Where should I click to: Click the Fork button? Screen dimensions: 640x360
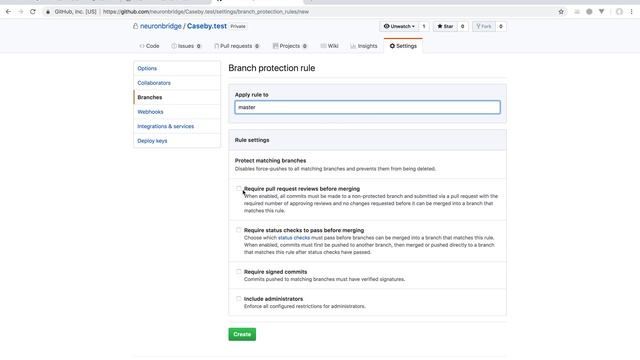coord(484,26)
